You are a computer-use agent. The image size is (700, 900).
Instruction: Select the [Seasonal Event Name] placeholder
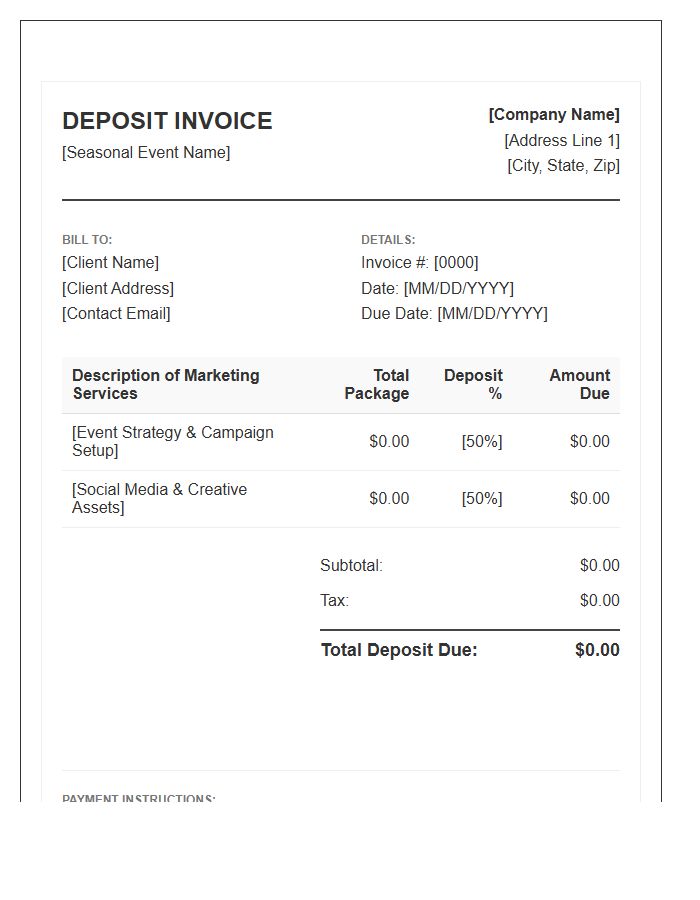point(146,153)
